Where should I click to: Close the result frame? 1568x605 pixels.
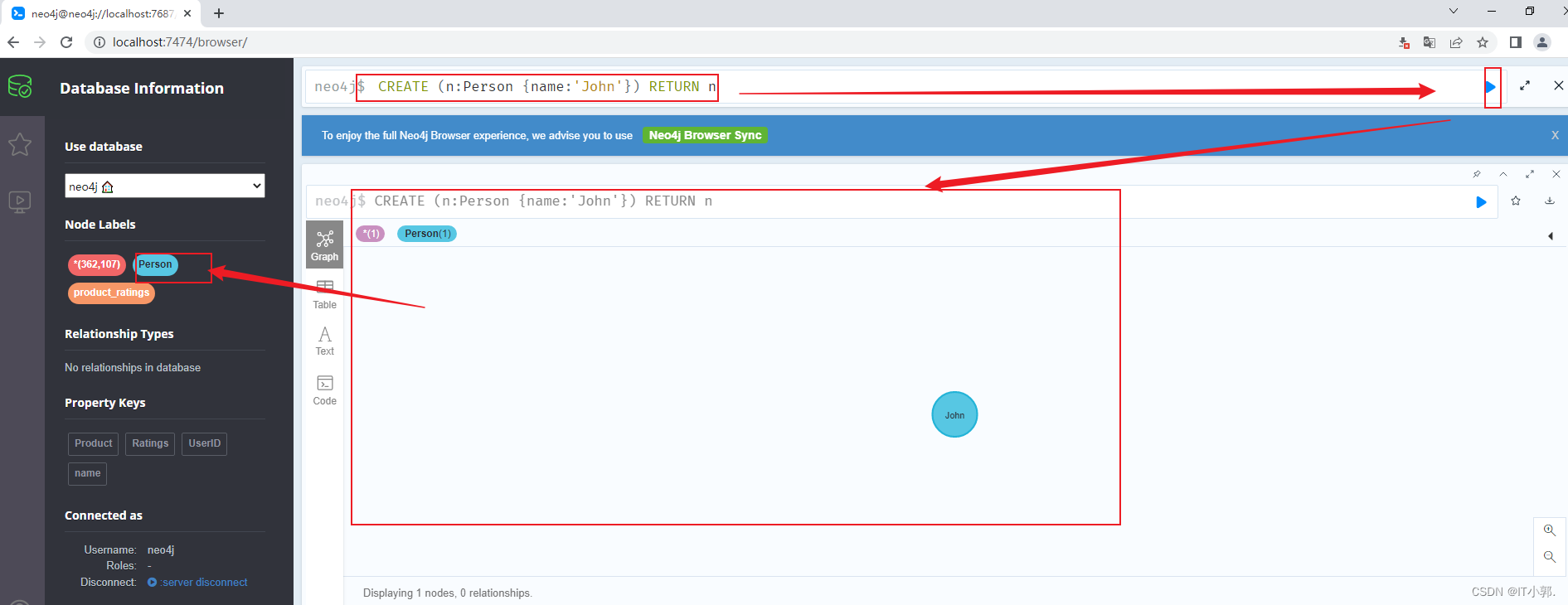click(x=1556, y=174)
